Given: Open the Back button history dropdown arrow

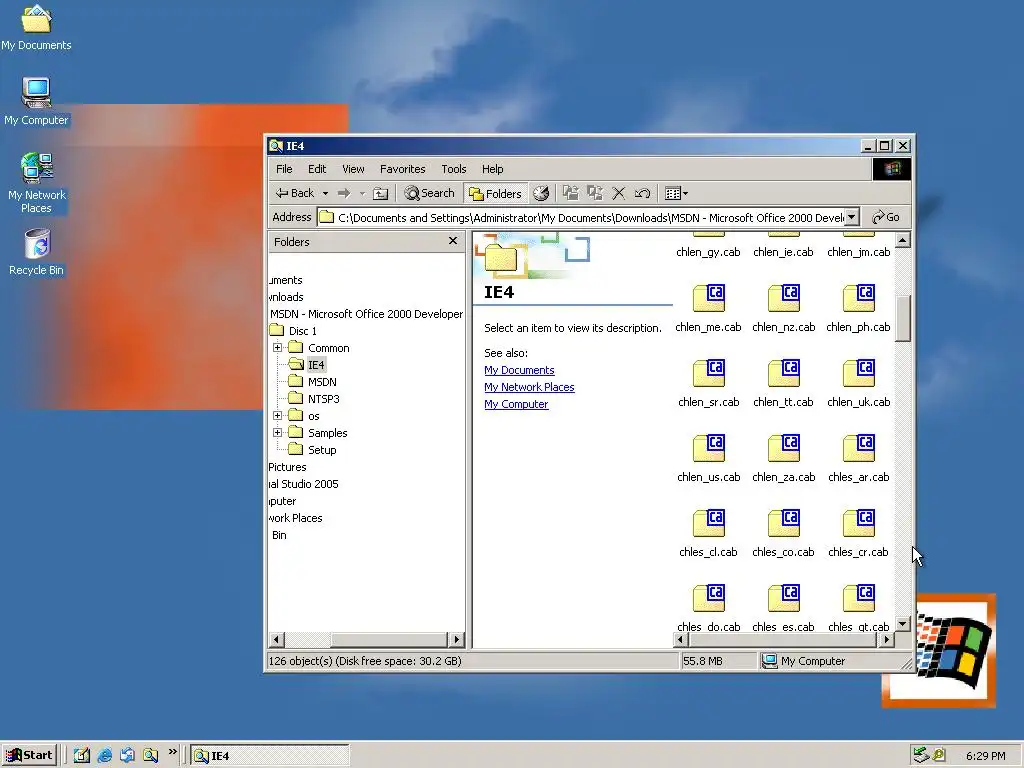Looking at the screenshot, I should (x=325, y=193).
